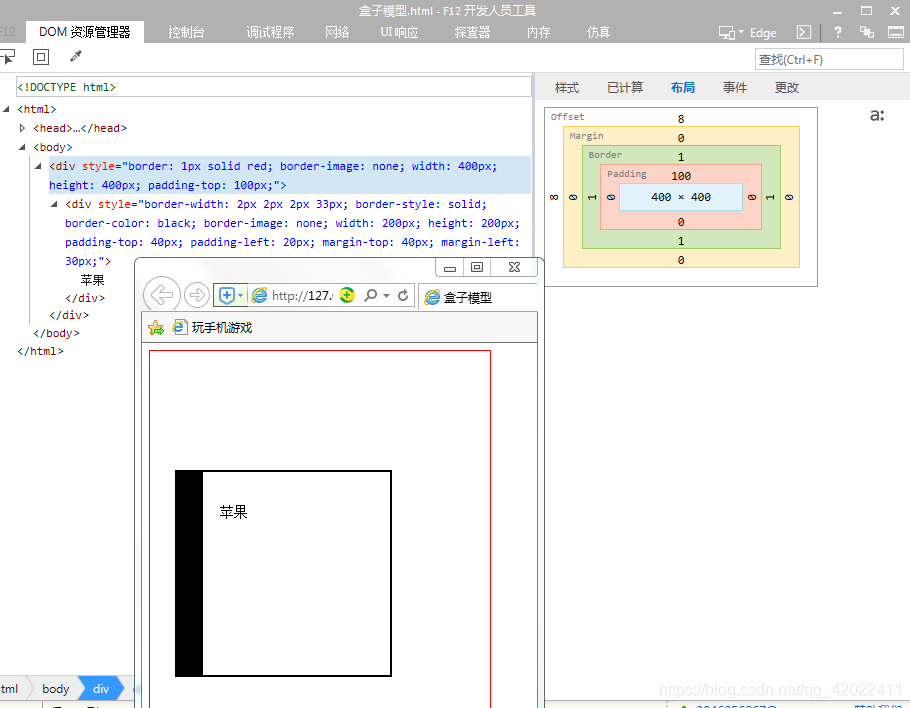Open the dropdown next to the blue shield icon
910x708 pixels.
(x=241, y=295)
